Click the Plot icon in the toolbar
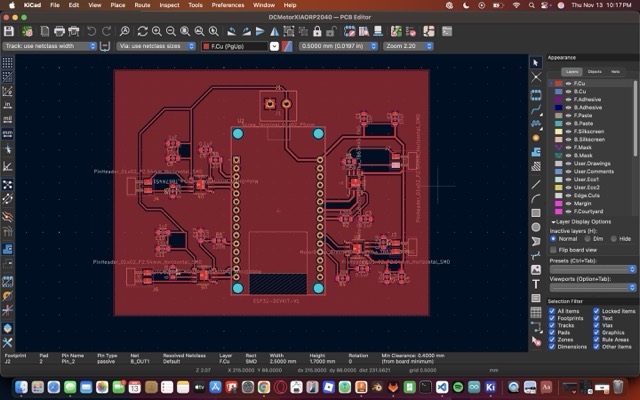The height and width of the screenshot is (400, 640). 74,31
